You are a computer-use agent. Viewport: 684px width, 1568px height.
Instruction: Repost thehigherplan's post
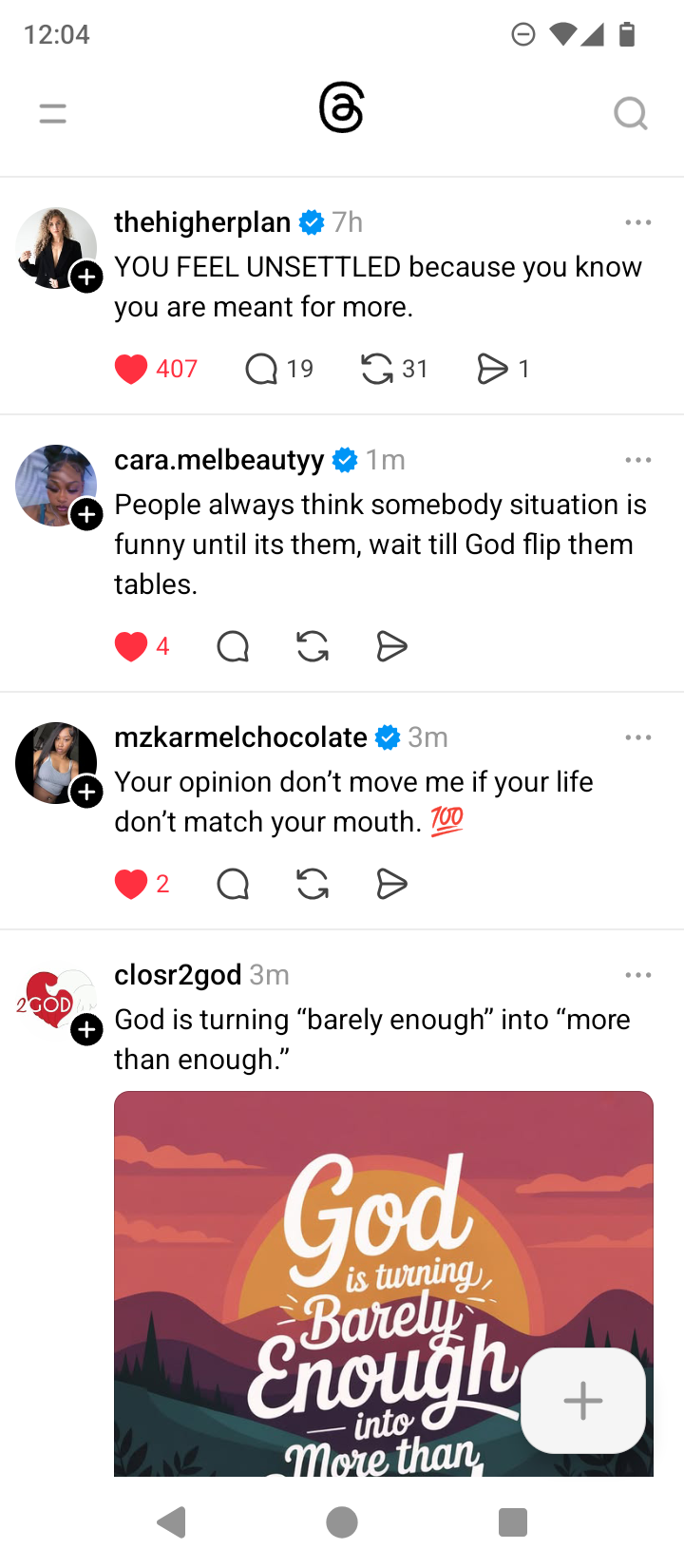(377, 369)
